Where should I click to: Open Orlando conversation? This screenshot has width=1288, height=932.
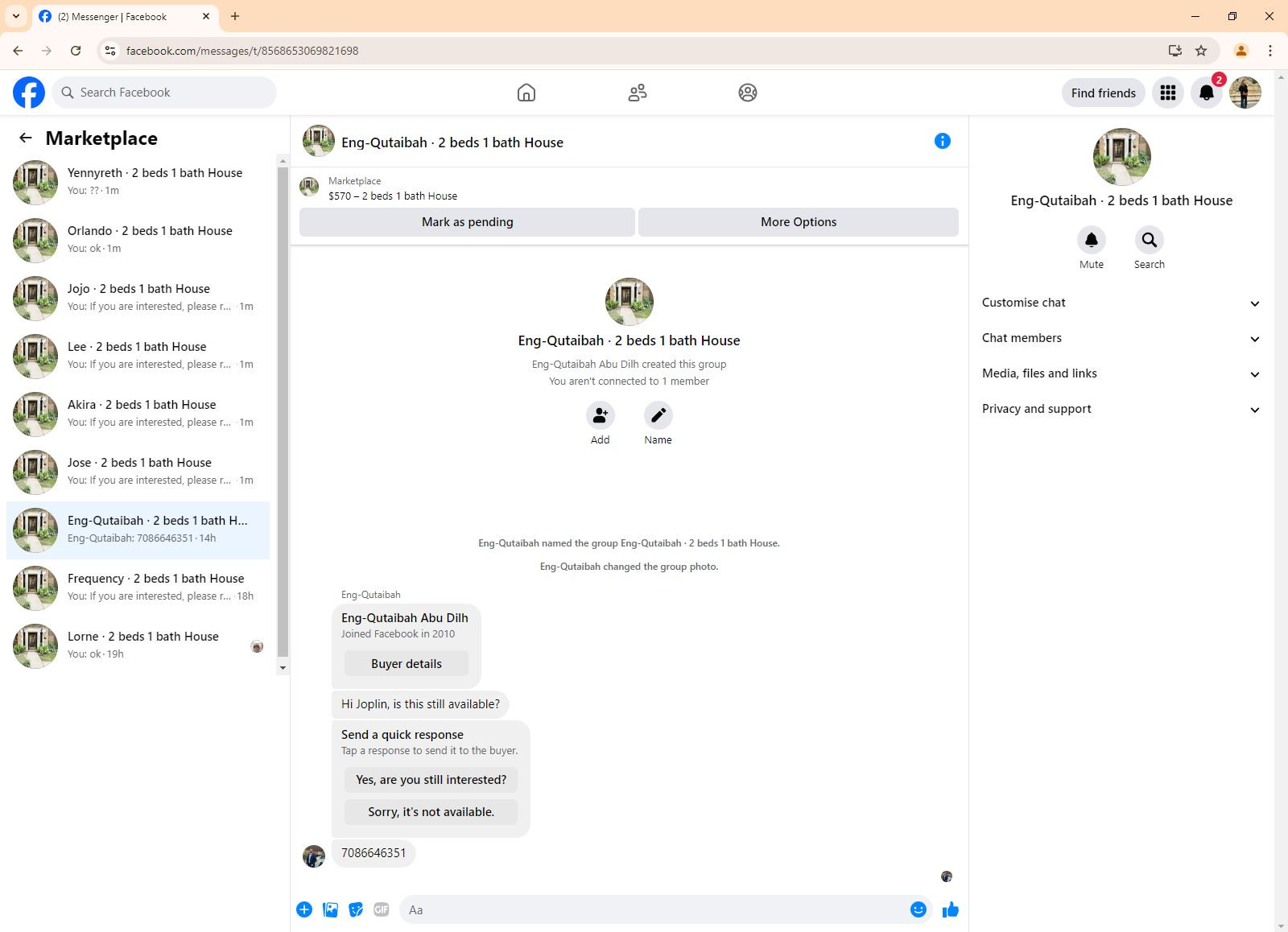click(138, 241)
